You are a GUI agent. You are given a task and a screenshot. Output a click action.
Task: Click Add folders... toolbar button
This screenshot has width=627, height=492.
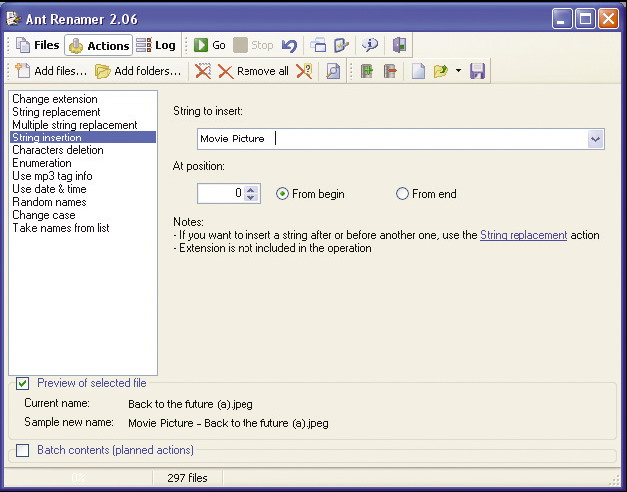[138, 71]
